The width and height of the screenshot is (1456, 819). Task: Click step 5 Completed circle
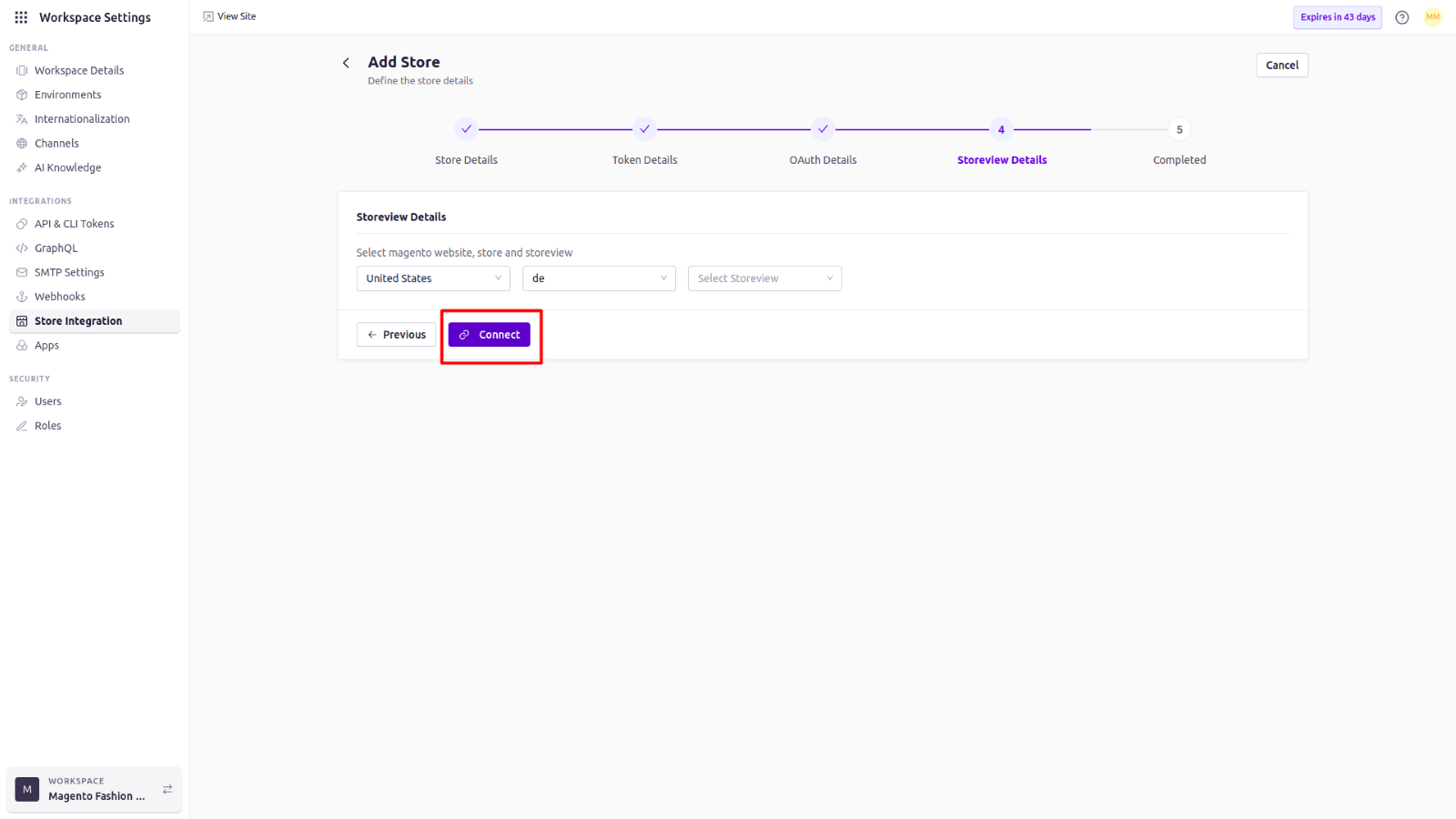(x=1179, y=129)
